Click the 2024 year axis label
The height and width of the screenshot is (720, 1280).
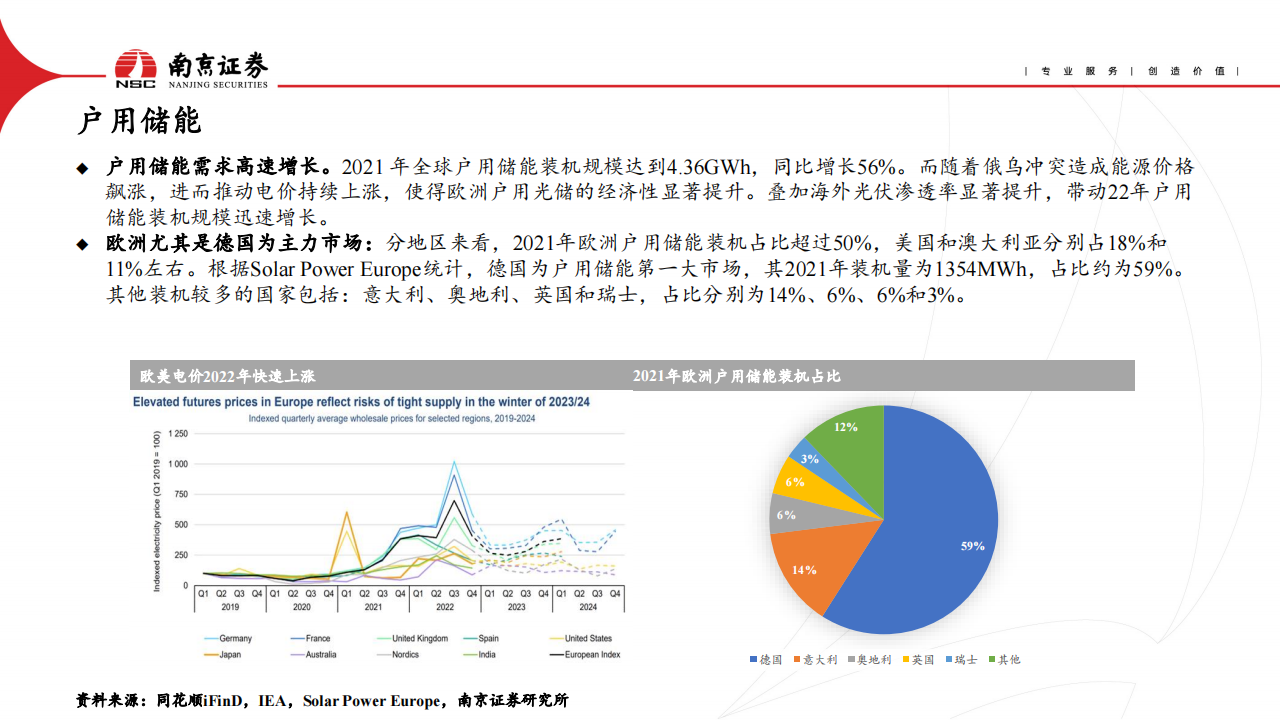coord(588,606)
